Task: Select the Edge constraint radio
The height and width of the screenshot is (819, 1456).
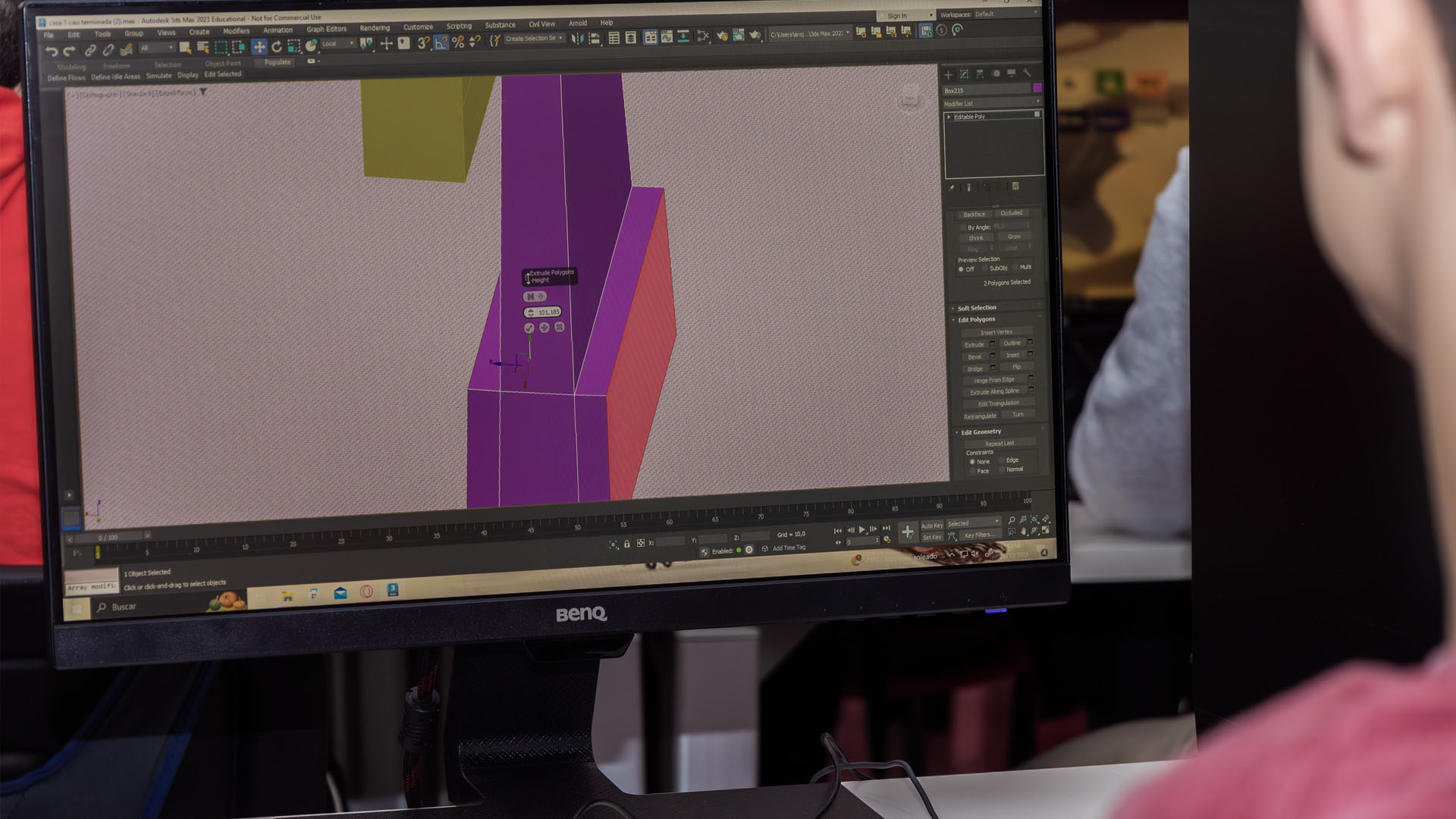Action: (x=1002, y=460)
